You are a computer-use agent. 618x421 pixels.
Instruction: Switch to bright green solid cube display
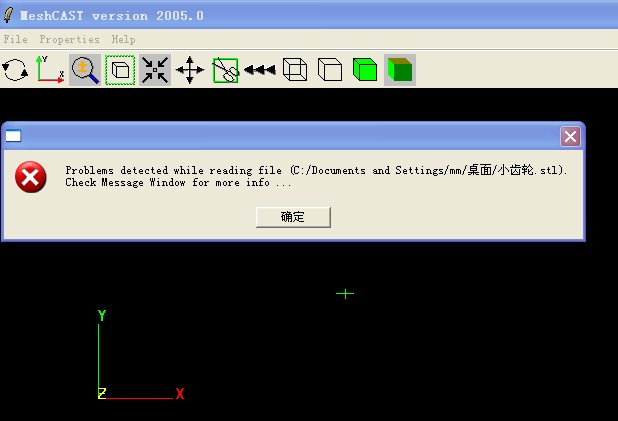tap(365, 69)
